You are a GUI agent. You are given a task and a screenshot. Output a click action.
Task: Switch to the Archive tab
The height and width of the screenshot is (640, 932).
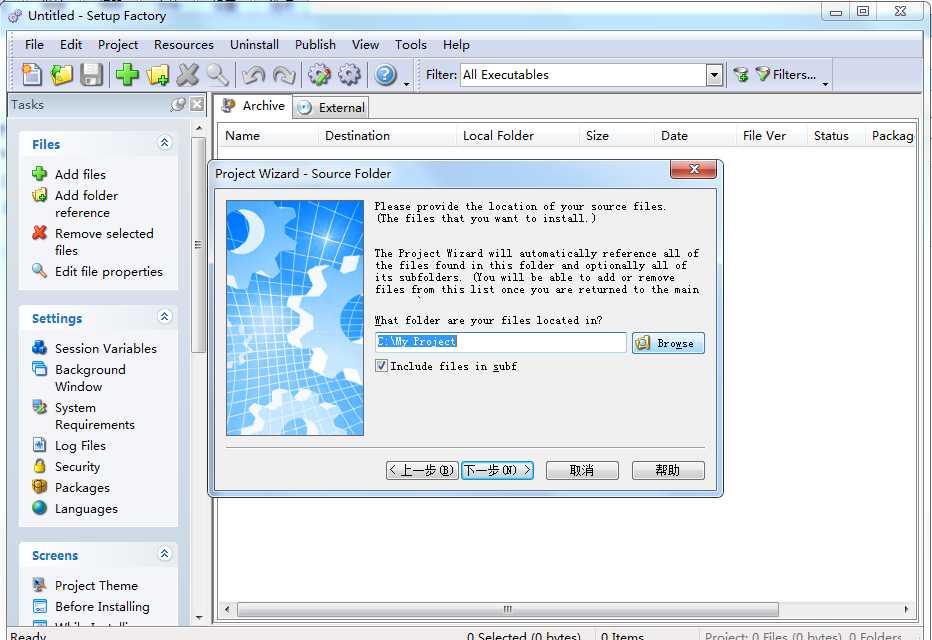point(253,106)
